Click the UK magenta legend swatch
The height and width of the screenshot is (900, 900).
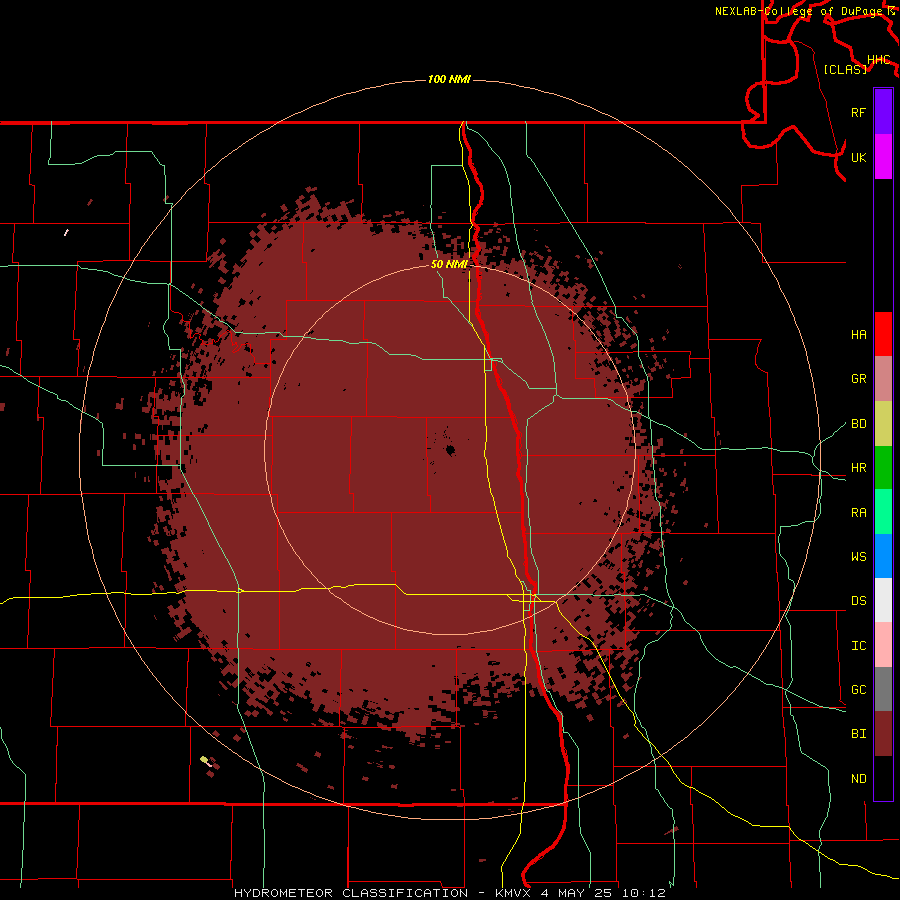point(883,157)
